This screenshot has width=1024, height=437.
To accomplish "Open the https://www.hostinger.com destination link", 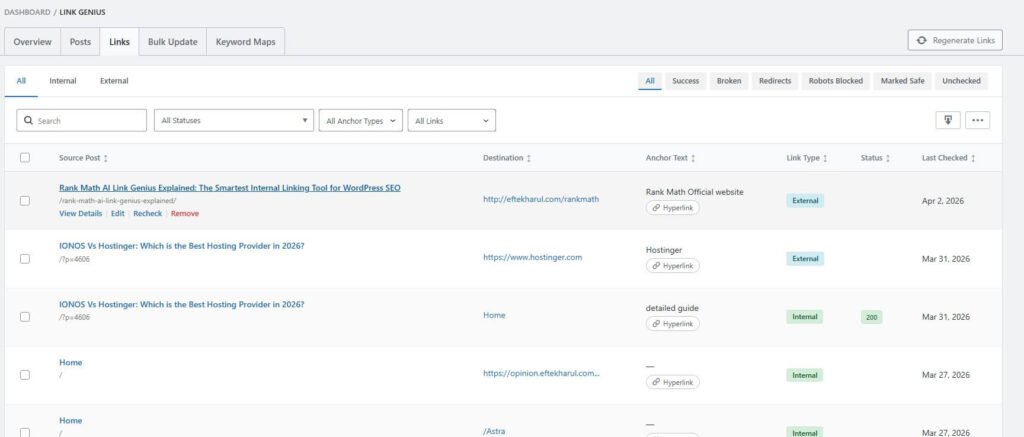I will (x=532, y=257).
